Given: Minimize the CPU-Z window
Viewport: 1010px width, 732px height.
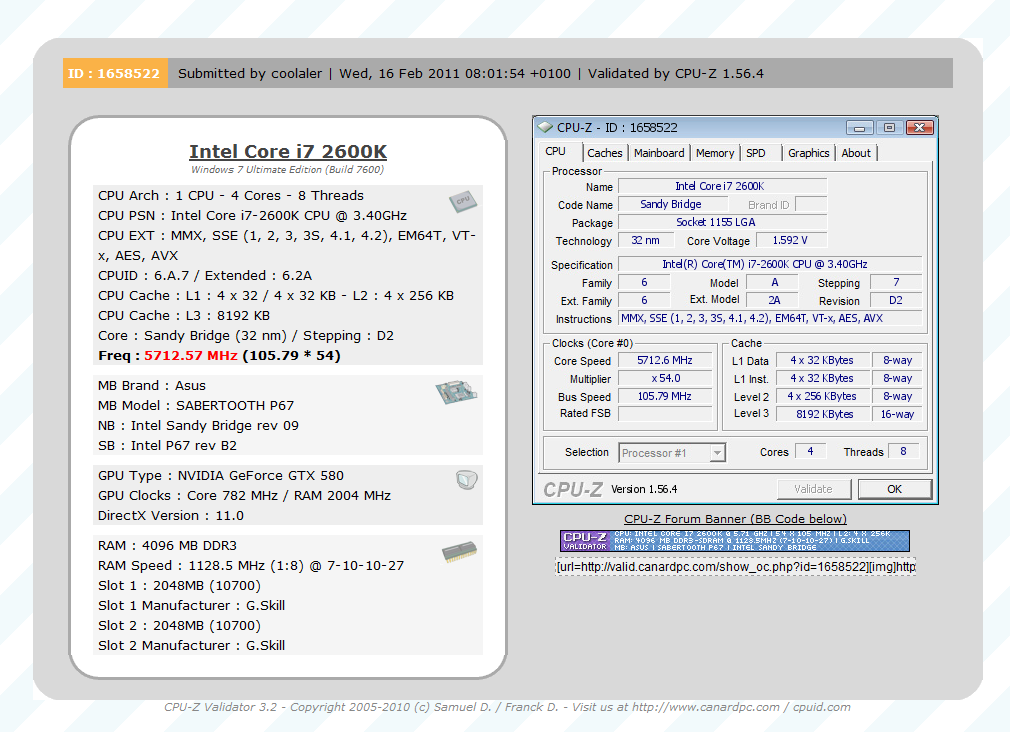Looking at the screenshot, I should [x=859, y=128].
